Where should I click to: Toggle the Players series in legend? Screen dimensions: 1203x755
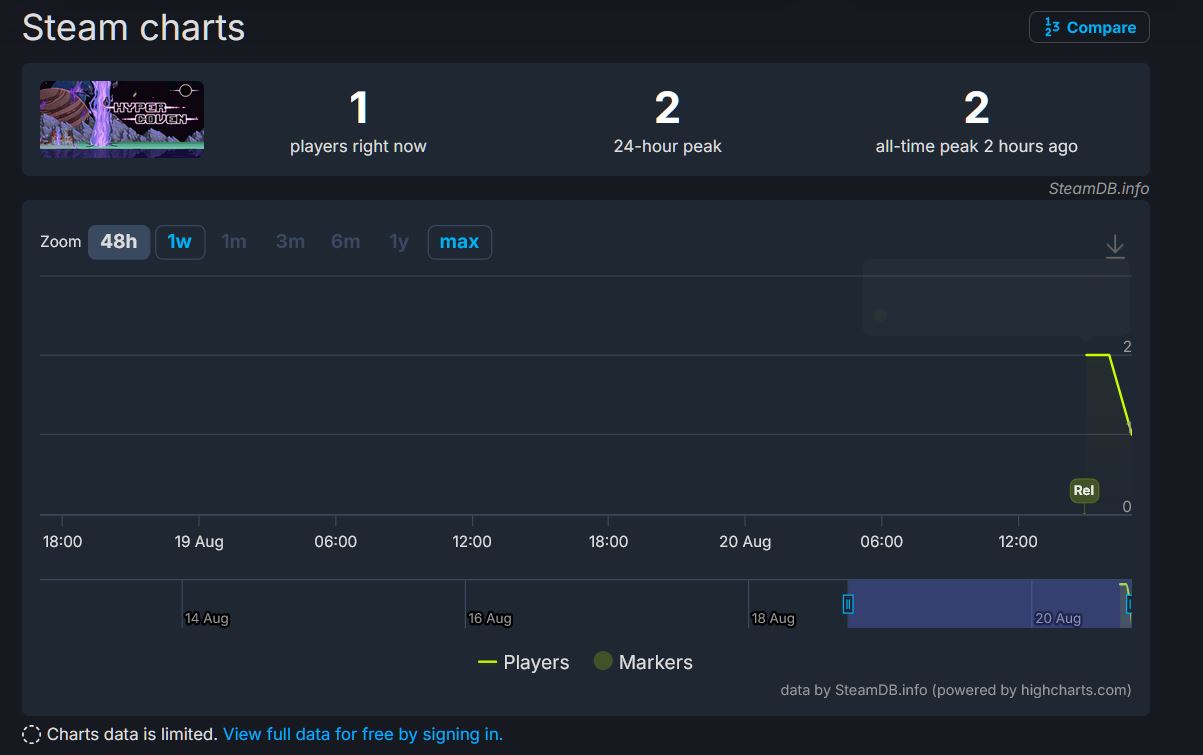(x=524, y=662)
